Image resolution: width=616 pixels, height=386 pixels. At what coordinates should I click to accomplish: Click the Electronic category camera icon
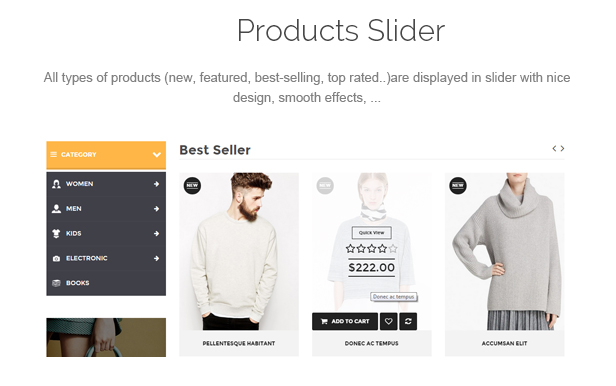(56, 258)
